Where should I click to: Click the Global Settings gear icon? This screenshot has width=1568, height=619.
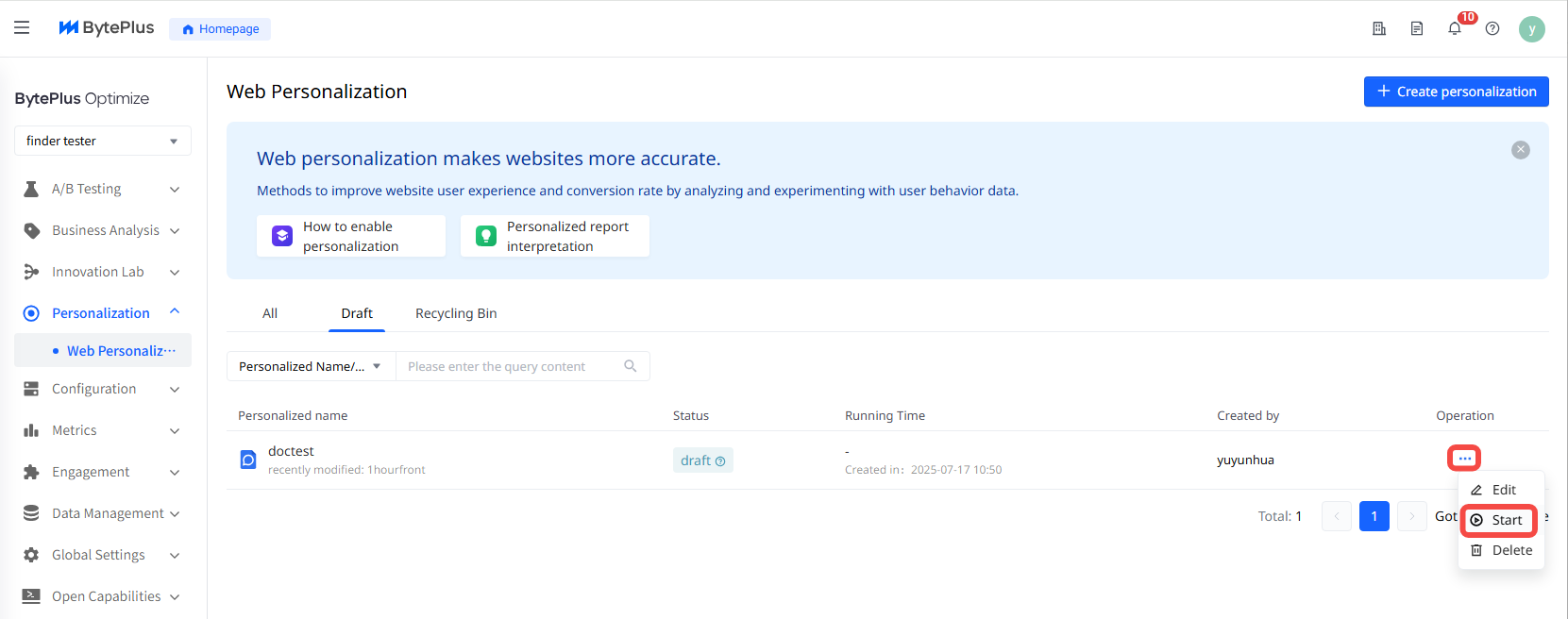click(31, 555)
